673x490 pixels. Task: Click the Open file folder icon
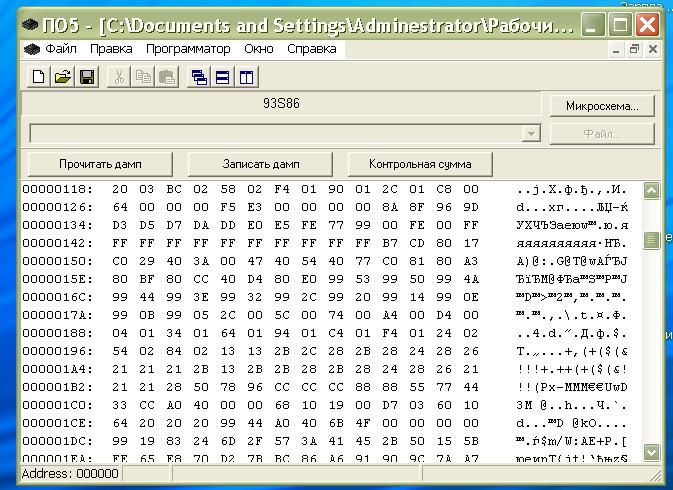click(x=63, y=77)
